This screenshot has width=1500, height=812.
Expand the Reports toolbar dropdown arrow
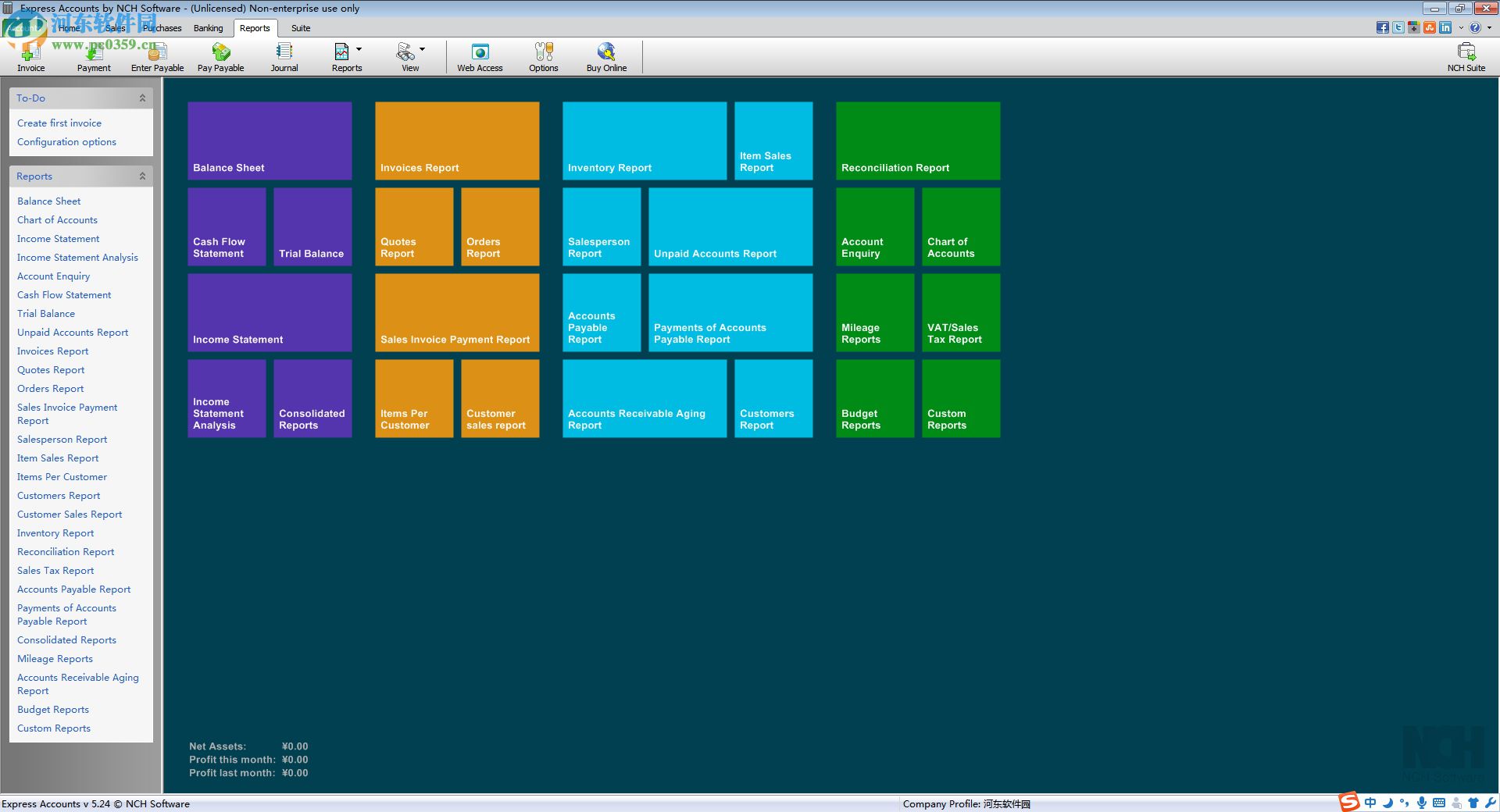(x=359, y=49)
